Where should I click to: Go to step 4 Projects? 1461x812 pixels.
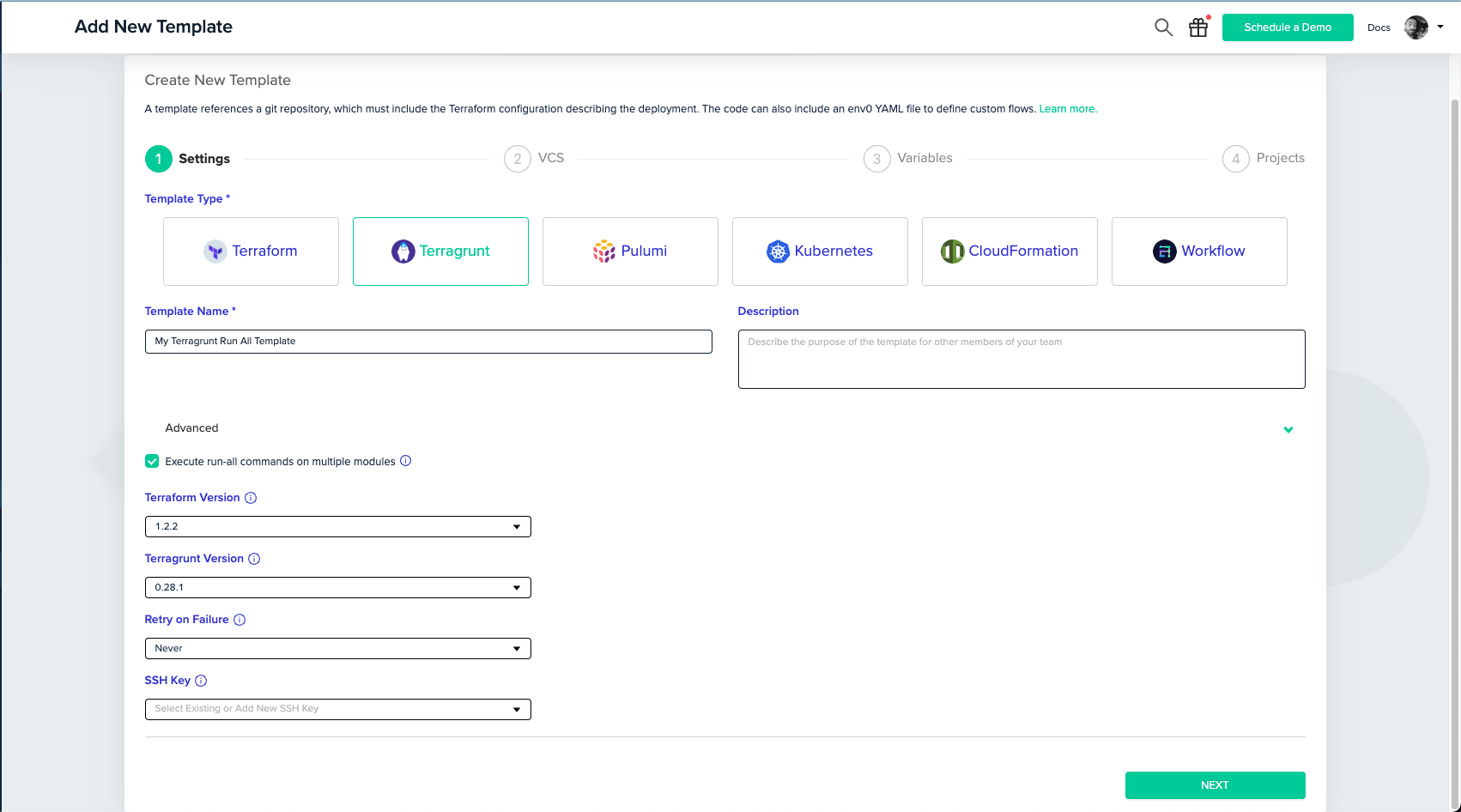point(1264,159)
